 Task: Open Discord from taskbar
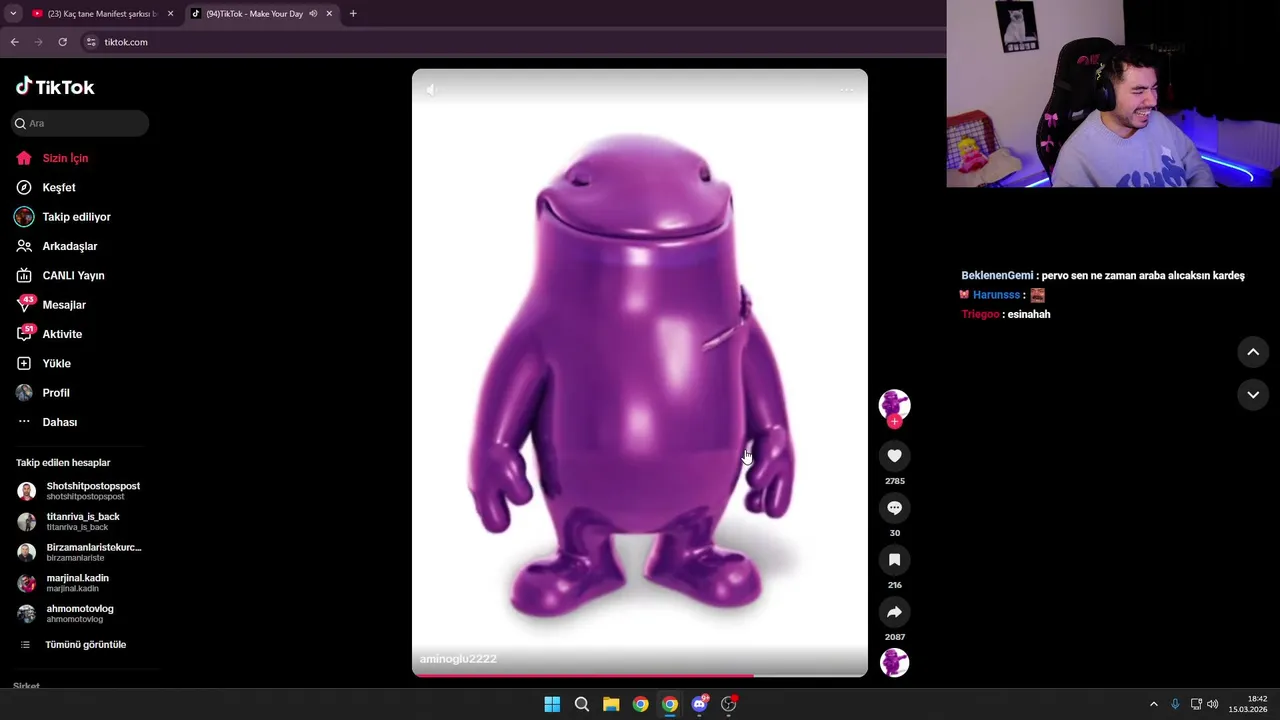coord(699,704)
